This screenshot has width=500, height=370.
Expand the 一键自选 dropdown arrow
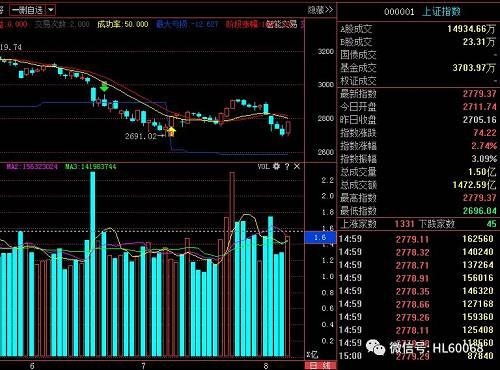click(x=51, y=10)
